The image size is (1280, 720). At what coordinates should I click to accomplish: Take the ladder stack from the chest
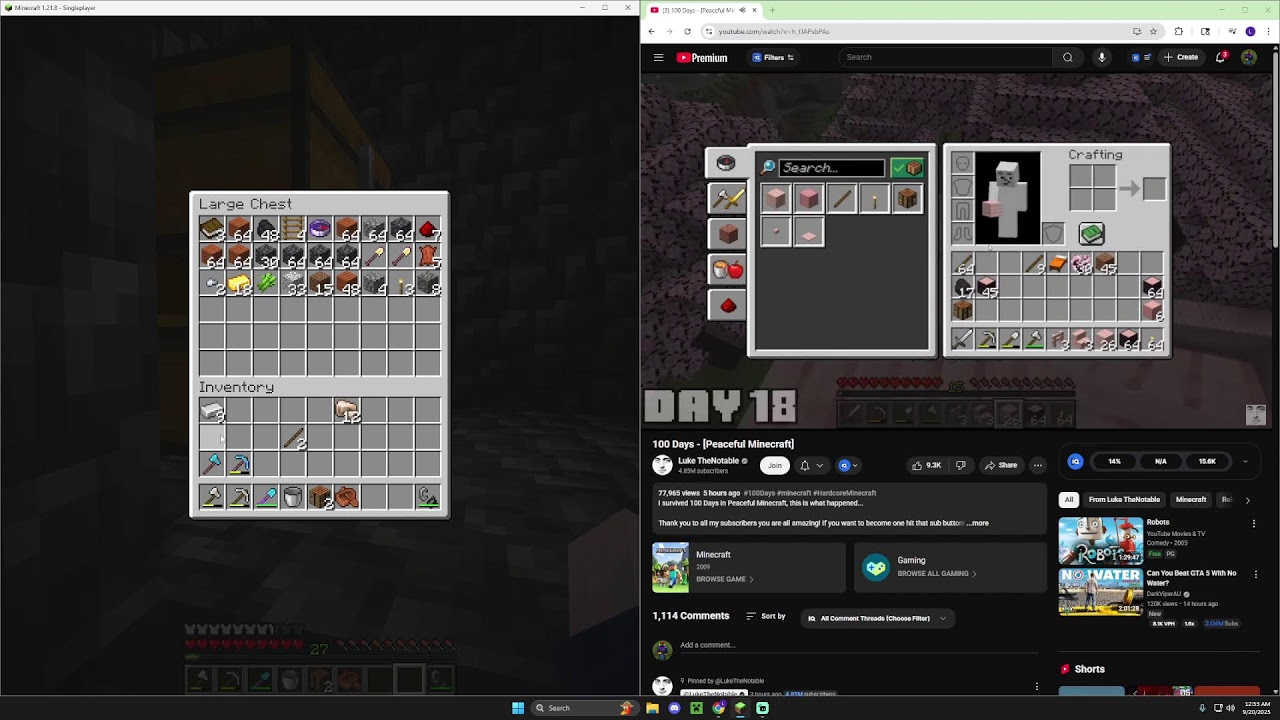point(292,231)
